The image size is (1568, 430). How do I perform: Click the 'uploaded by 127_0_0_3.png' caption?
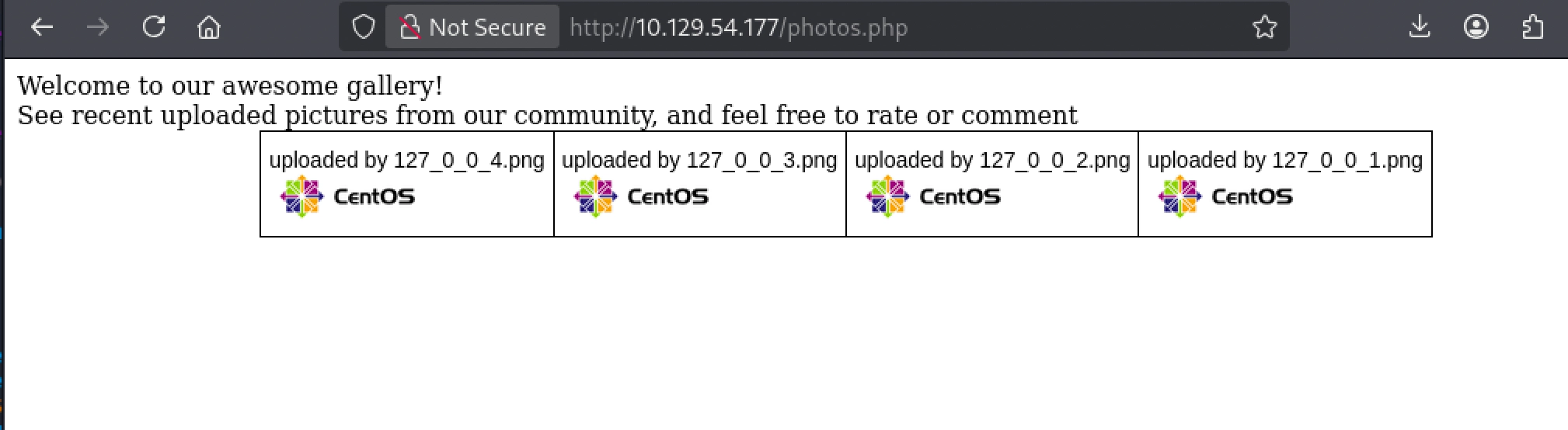point(699,160)
